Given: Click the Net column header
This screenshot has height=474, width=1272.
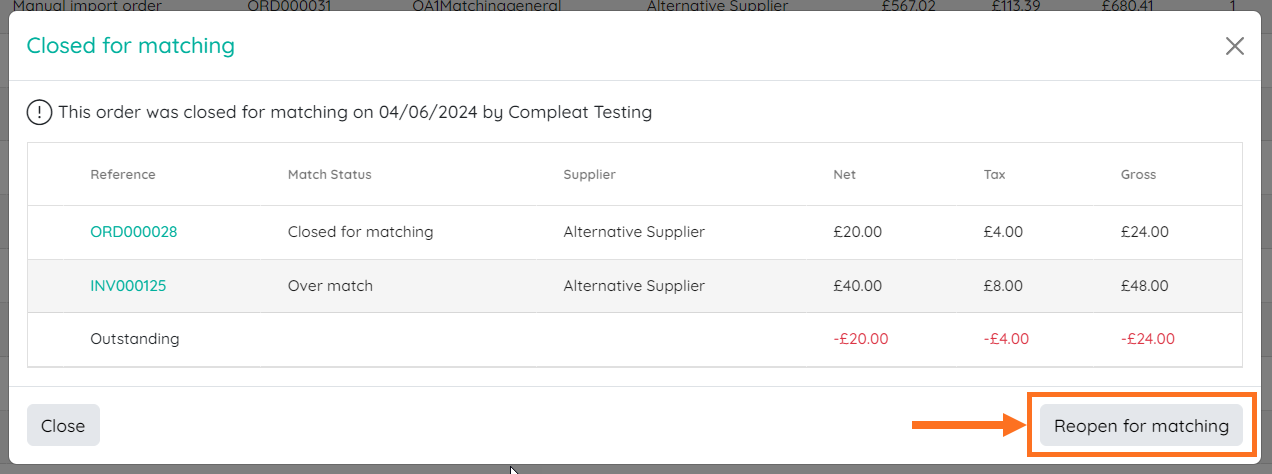Looking at the screenshot, I should pos(844,175).
